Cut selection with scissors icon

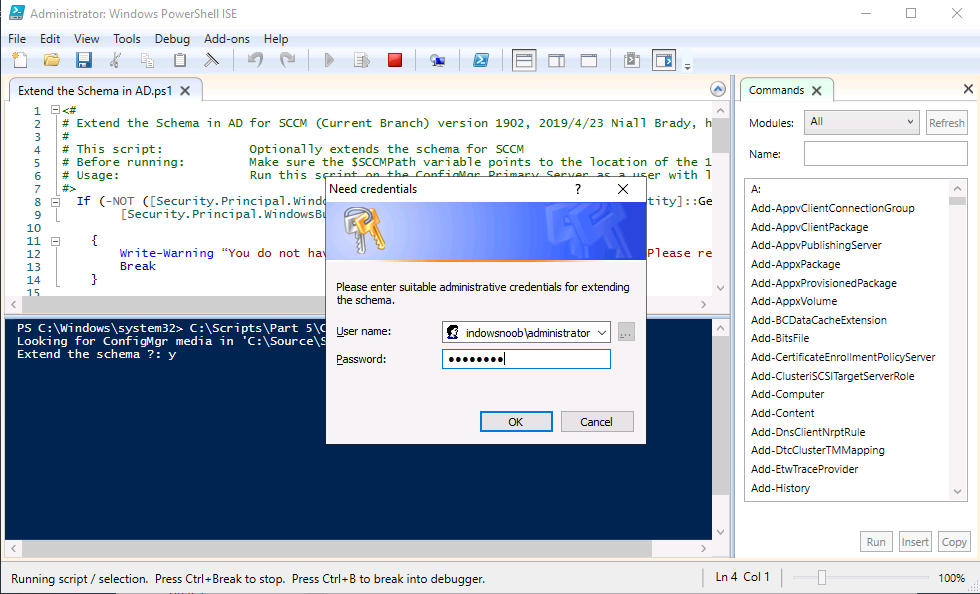[x=116, y=60]
